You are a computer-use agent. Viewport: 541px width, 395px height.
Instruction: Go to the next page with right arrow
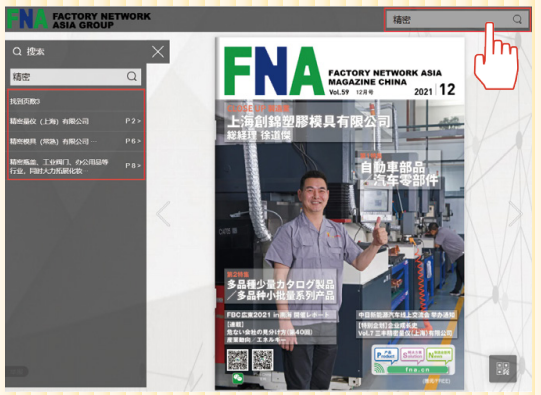click(515, 214)
